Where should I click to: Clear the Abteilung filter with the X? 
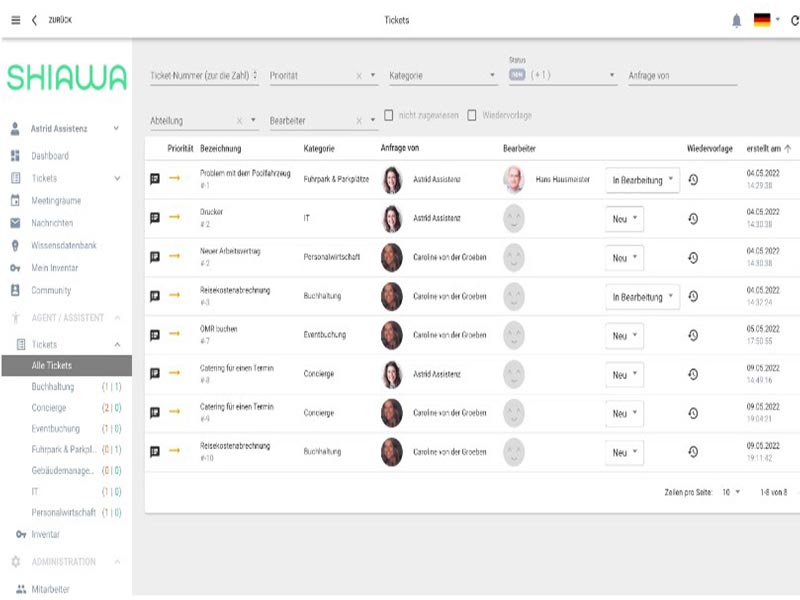coord(239,120)
